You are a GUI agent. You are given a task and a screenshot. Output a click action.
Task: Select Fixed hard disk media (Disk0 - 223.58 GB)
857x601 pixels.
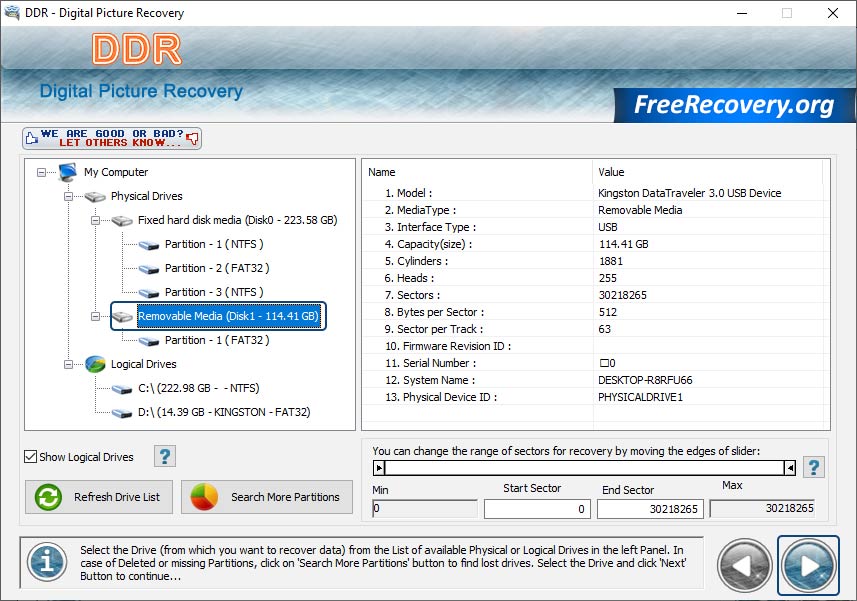tap(237, 220)
